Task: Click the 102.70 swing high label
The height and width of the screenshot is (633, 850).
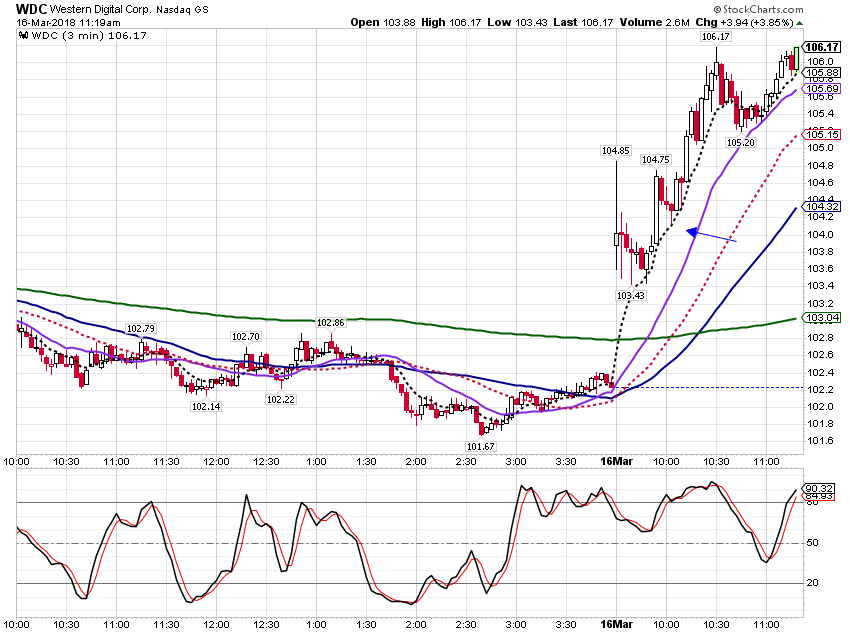Action: tap(246, 337)
